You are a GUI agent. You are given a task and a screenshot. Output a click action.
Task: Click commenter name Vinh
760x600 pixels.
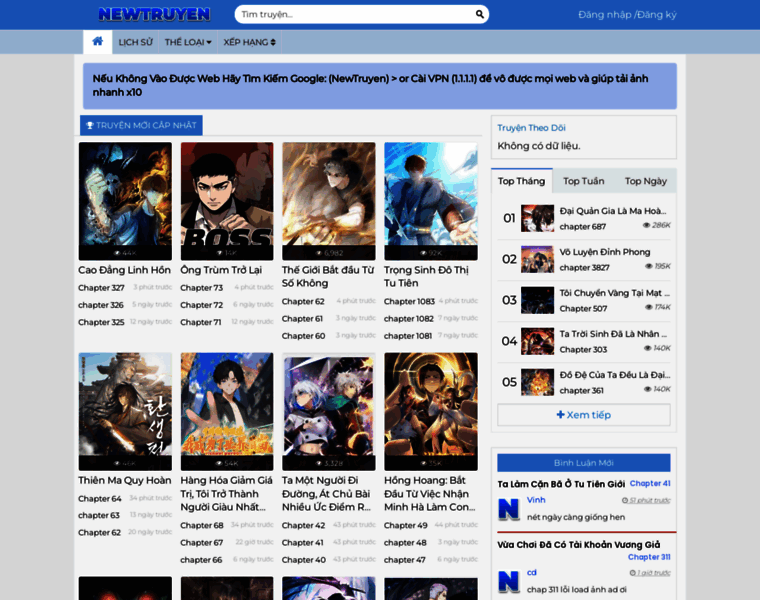536,500
